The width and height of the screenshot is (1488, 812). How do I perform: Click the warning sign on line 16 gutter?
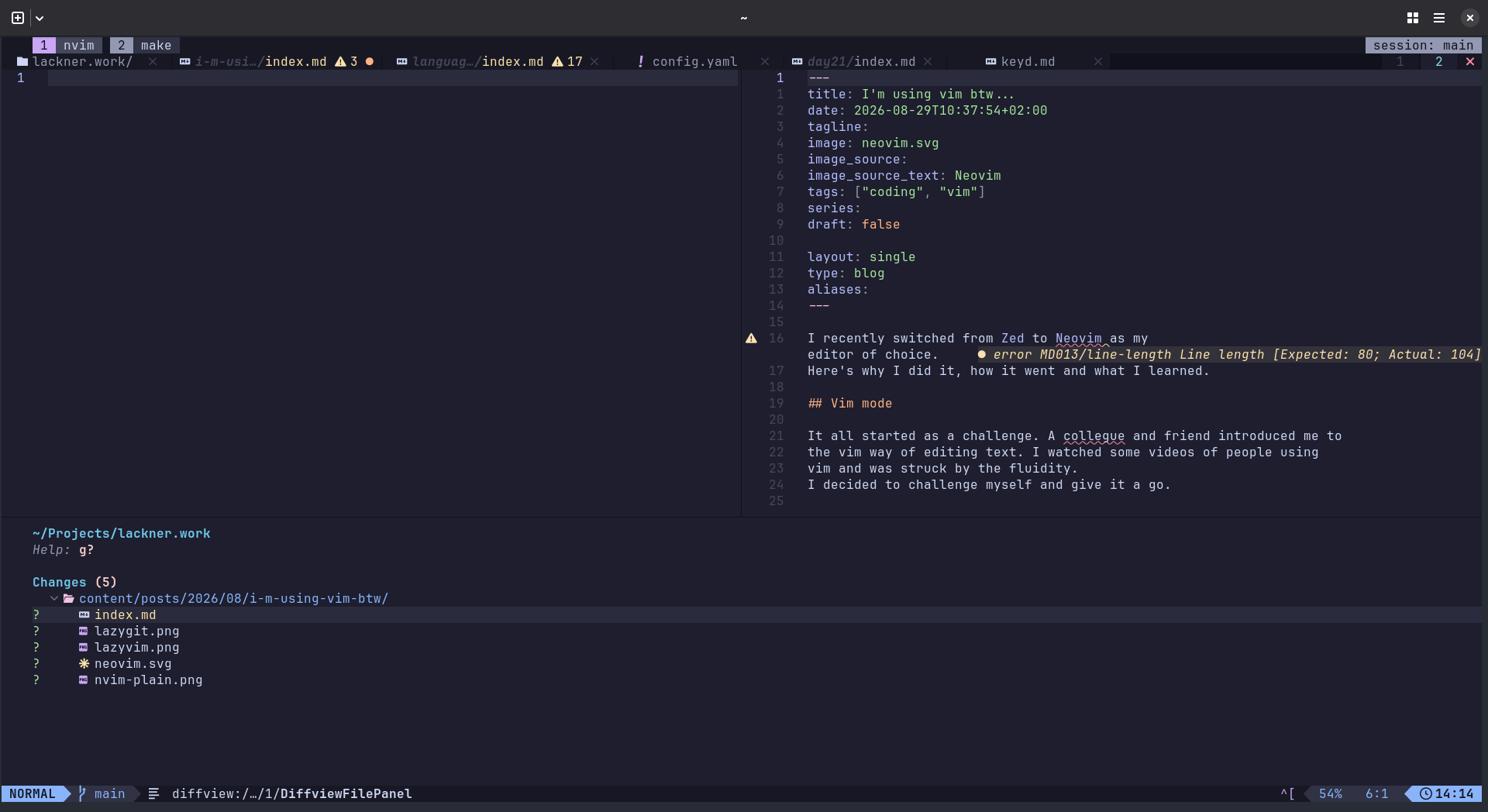coord(751,338)
